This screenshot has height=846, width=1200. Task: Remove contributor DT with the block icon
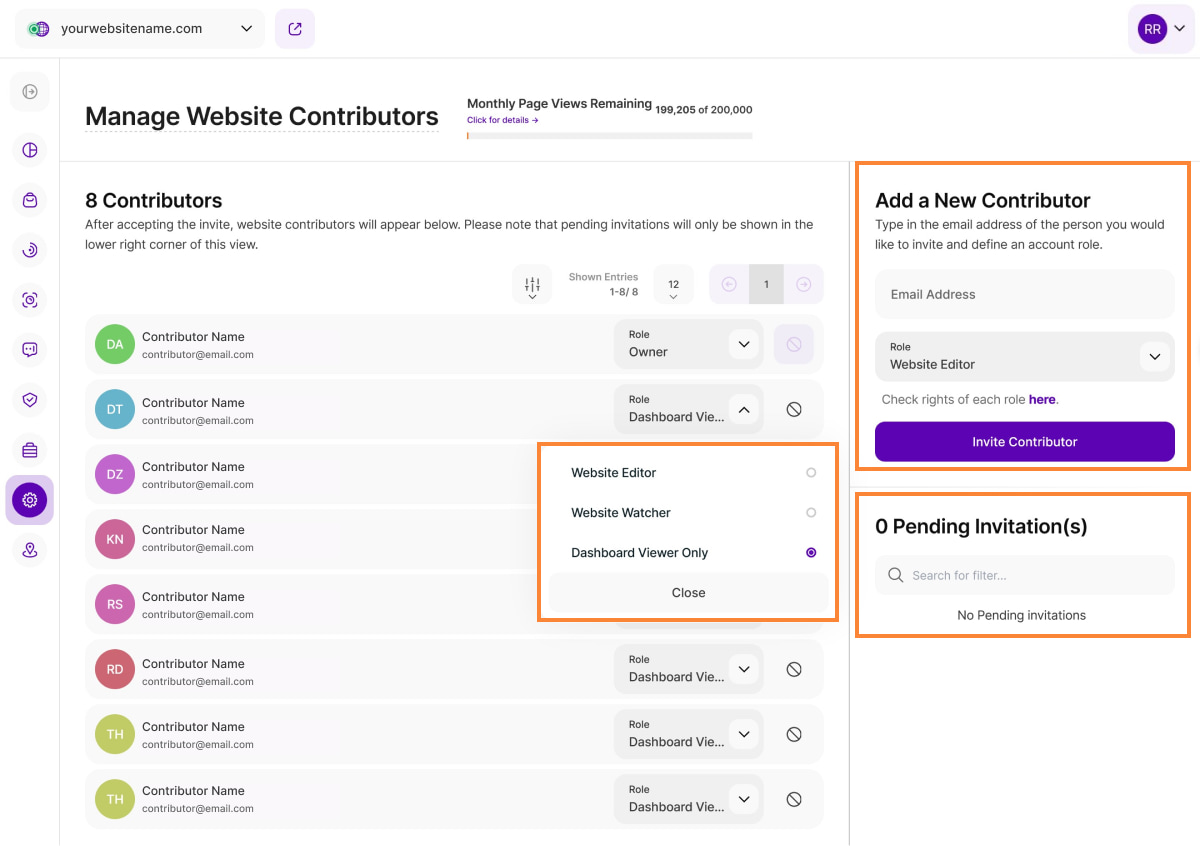794,409
